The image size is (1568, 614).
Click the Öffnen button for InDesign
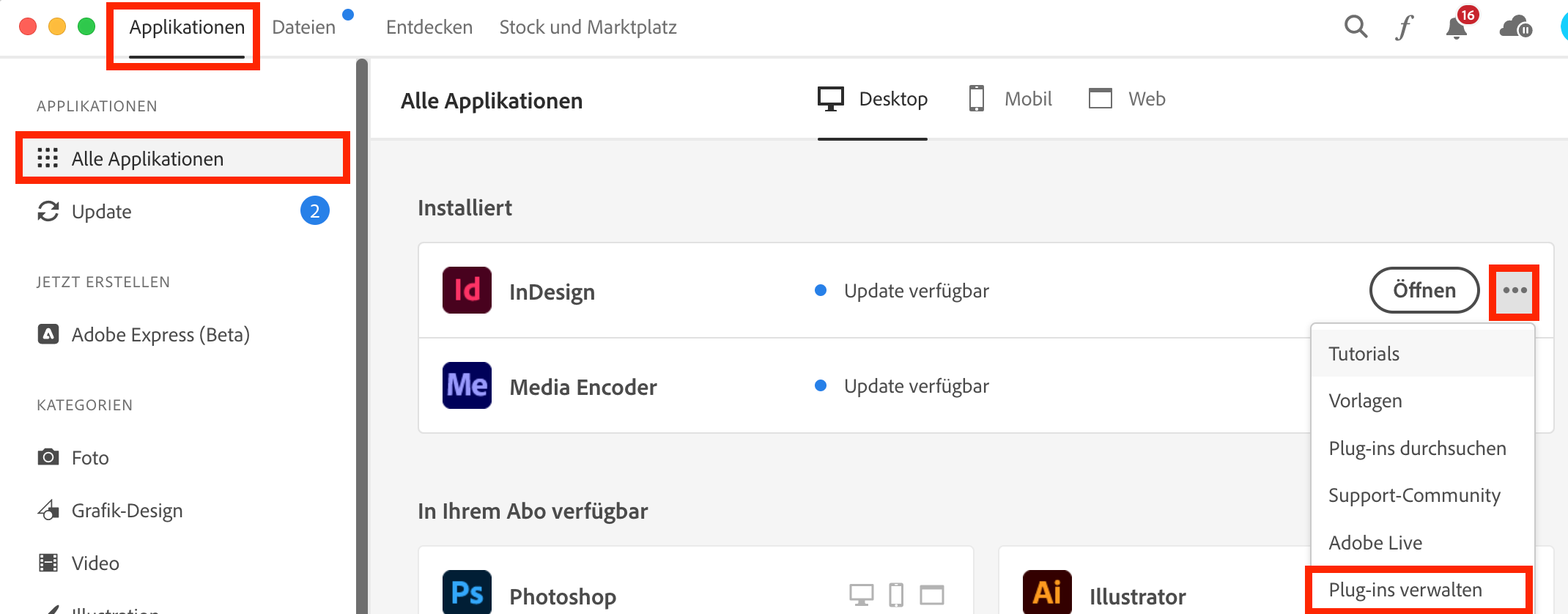(1424, 291)
